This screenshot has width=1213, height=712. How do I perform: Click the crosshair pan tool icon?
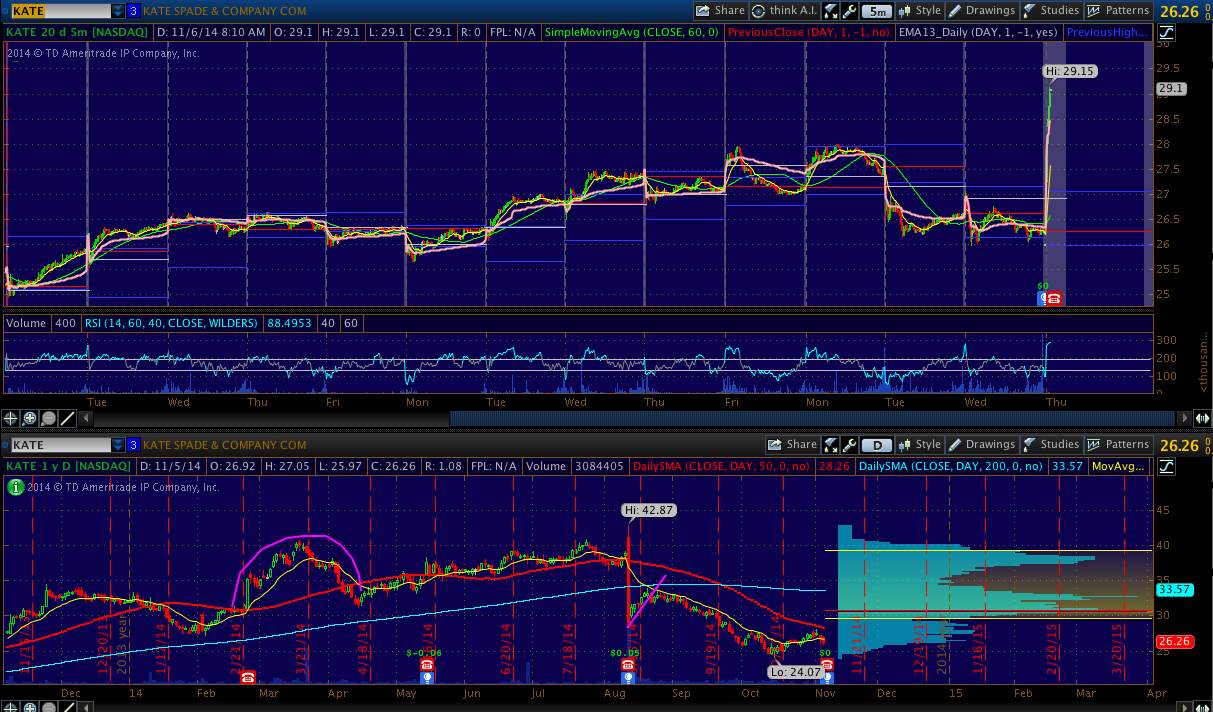click(x=11, y=418)
